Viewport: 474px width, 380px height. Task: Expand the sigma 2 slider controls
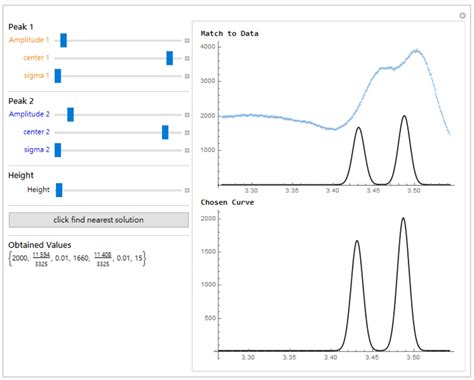(x=187, y=150)
